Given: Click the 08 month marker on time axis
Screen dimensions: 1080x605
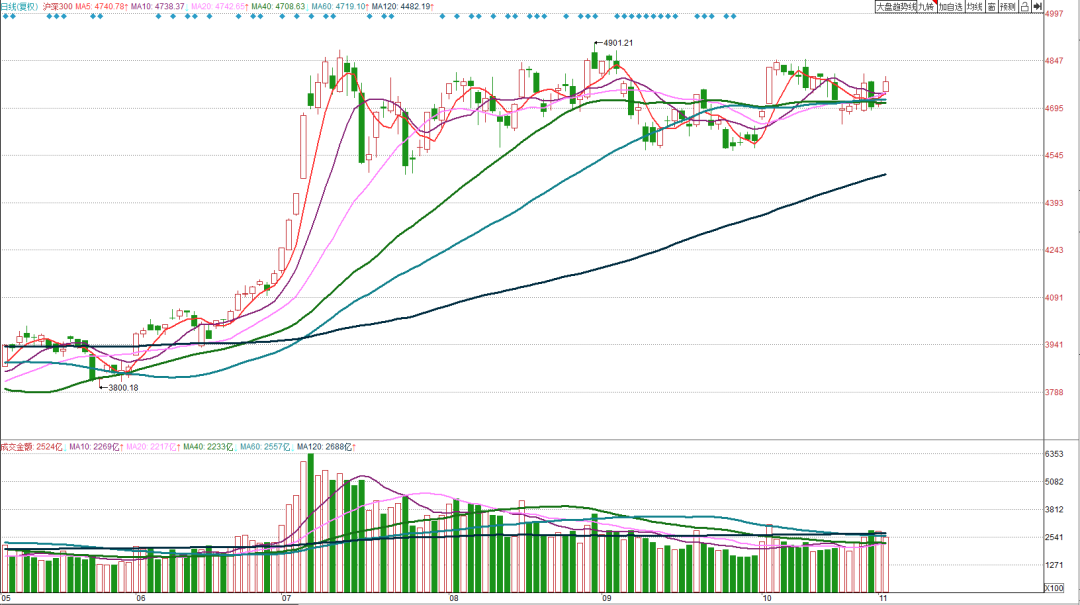Looking at the screenshot, I should point(454,598).
